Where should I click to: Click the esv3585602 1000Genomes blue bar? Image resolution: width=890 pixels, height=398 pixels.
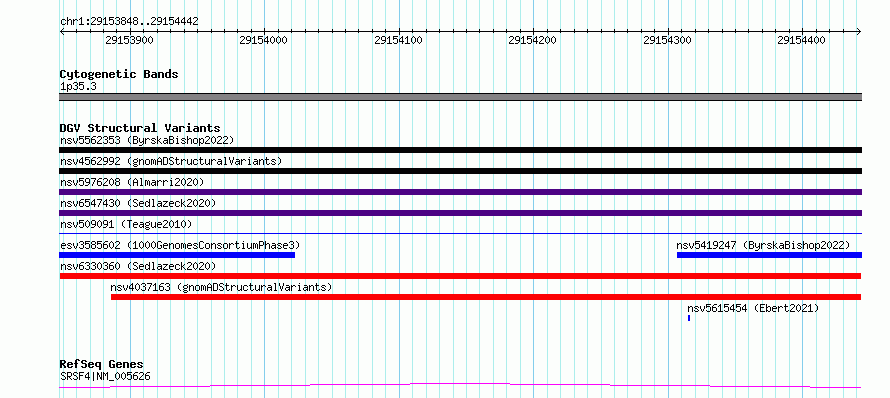coord(177,255)
